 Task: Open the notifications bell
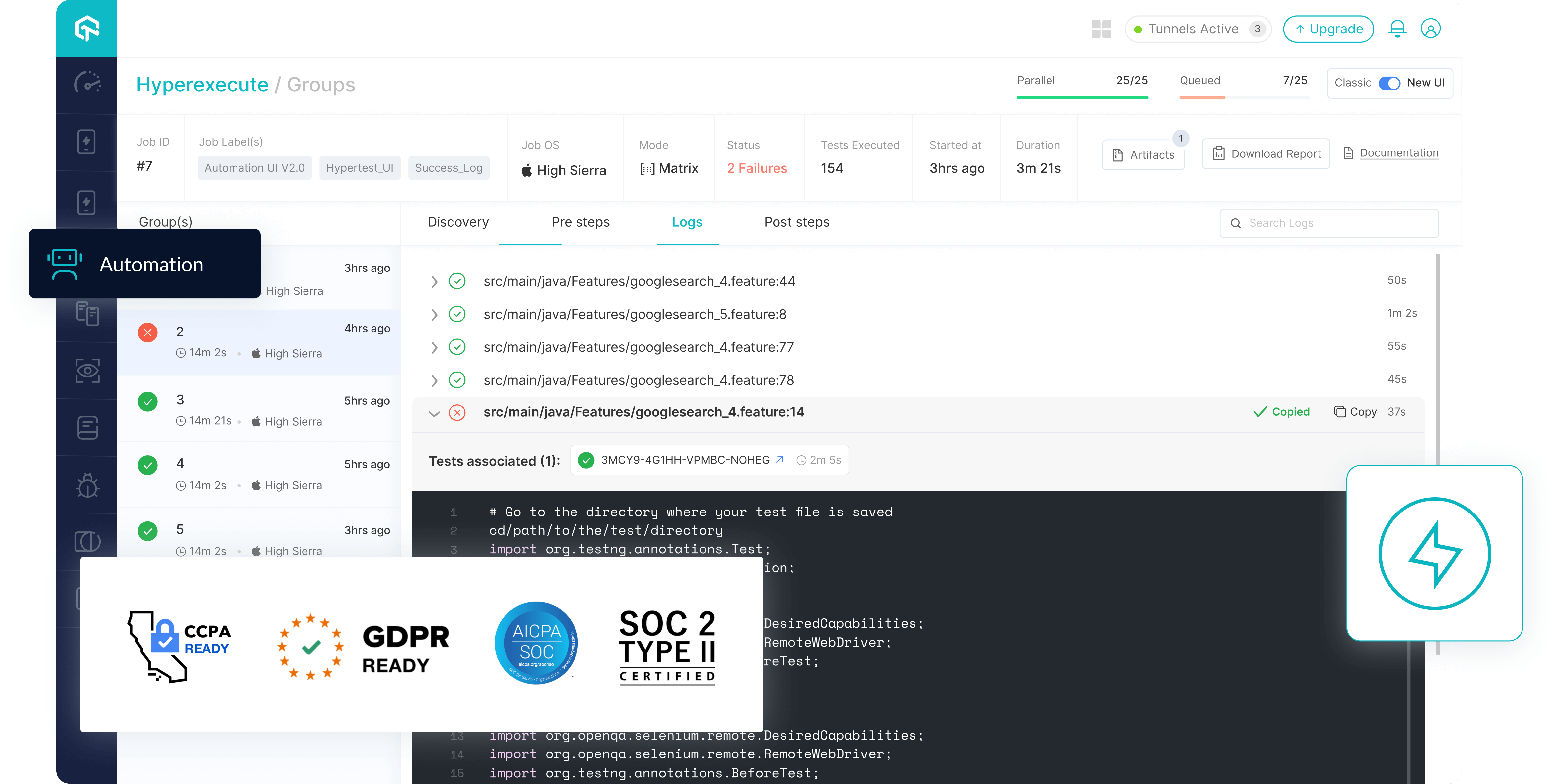(x=1397, y=29)
